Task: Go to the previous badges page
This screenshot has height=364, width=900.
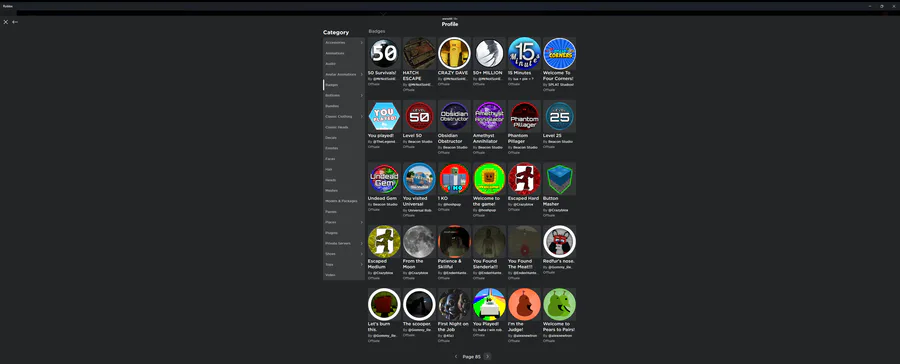Action: coord(456,357)
